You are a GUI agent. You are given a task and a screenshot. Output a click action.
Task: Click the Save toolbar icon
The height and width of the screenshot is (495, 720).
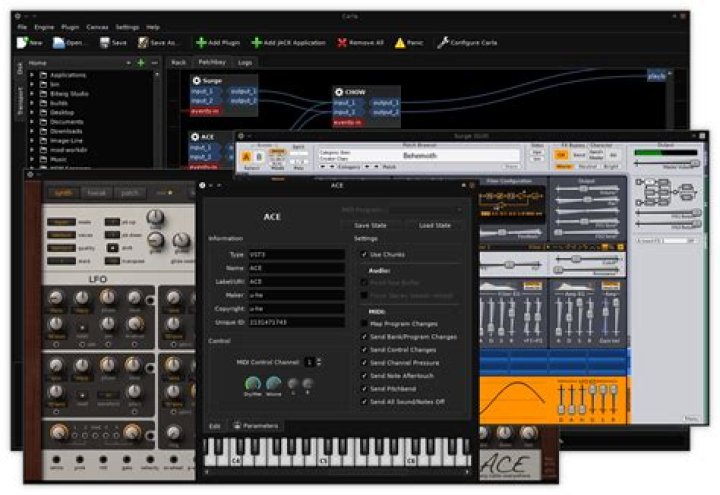click(x=105, y=43)
